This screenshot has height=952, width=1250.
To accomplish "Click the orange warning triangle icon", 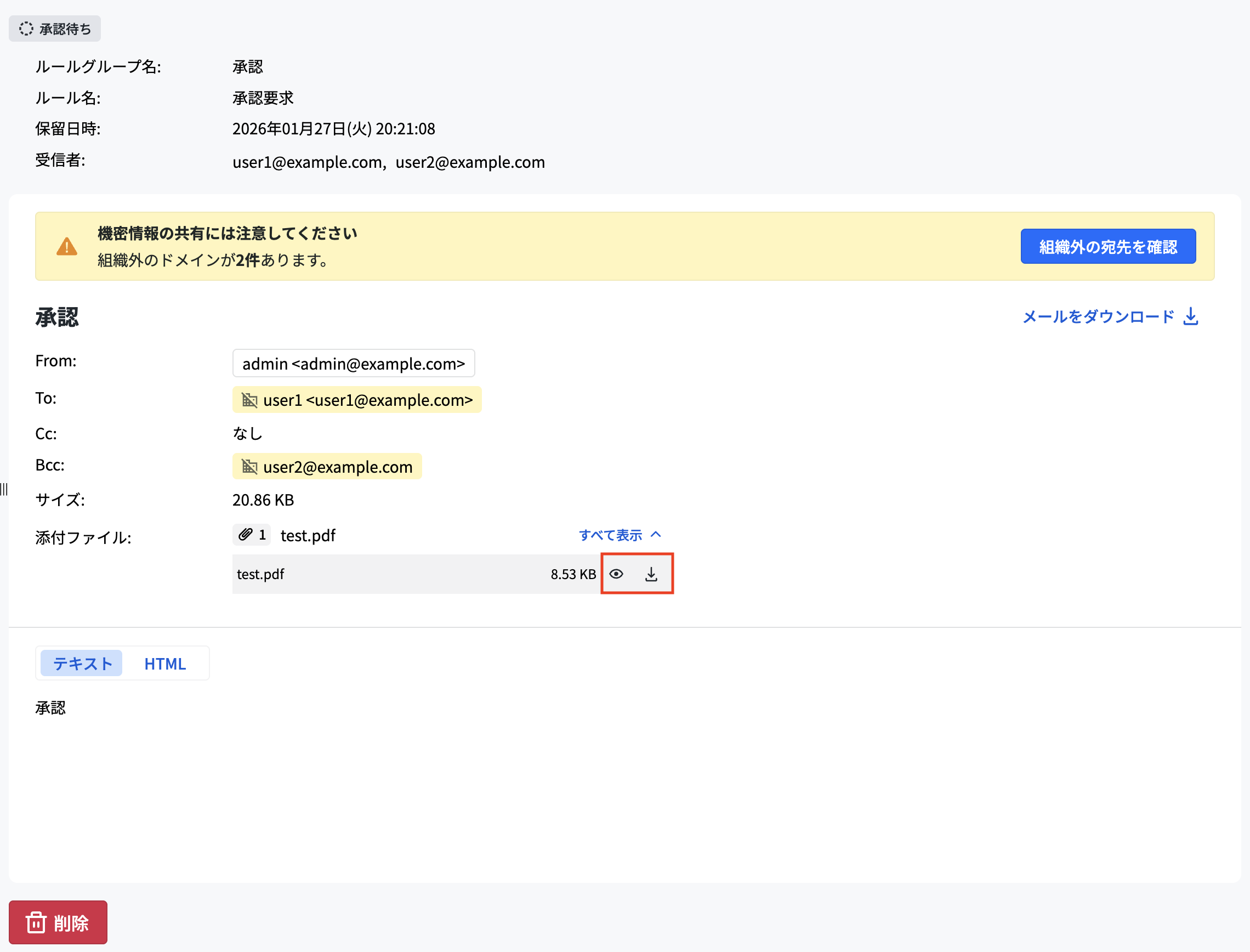I will coord(67,247).
